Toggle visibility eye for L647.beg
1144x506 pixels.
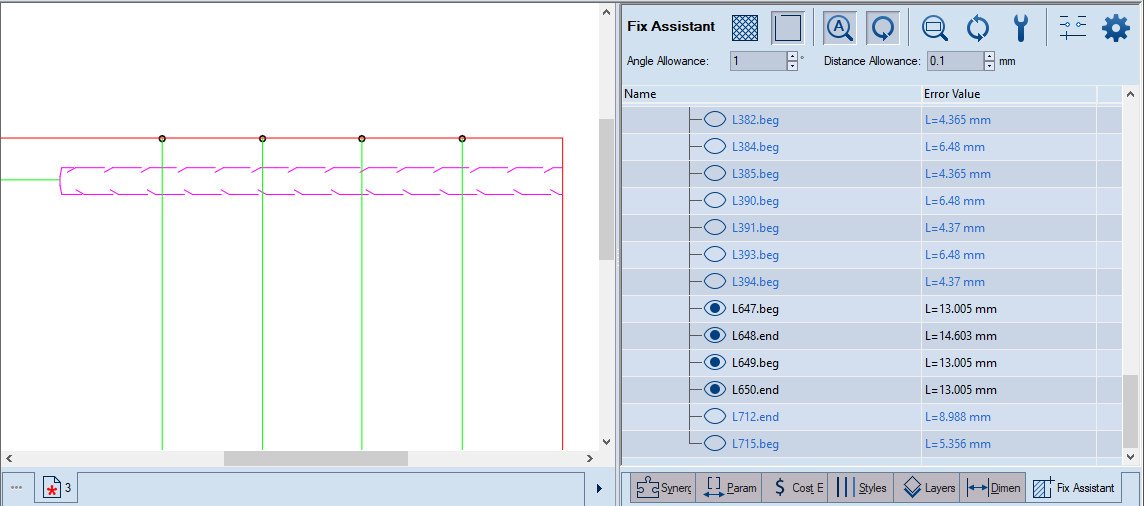[x=715, y=309]
